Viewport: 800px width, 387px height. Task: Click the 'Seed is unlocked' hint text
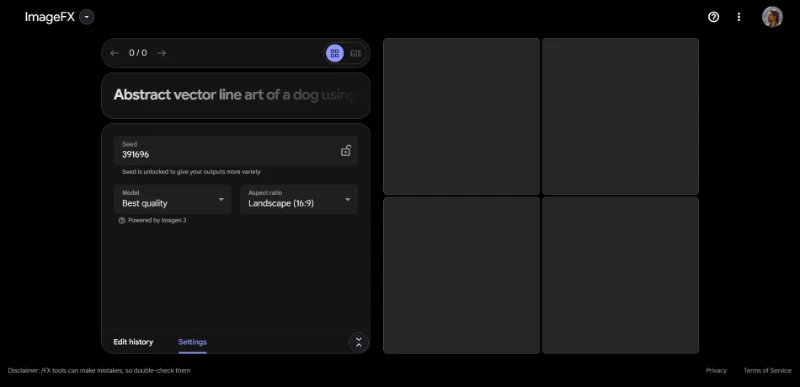pyautogui.click(x=191, y=172)
